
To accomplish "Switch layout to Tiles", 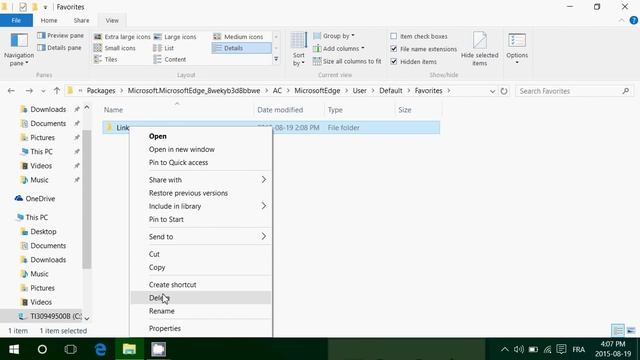I will (x=106, y=59).
